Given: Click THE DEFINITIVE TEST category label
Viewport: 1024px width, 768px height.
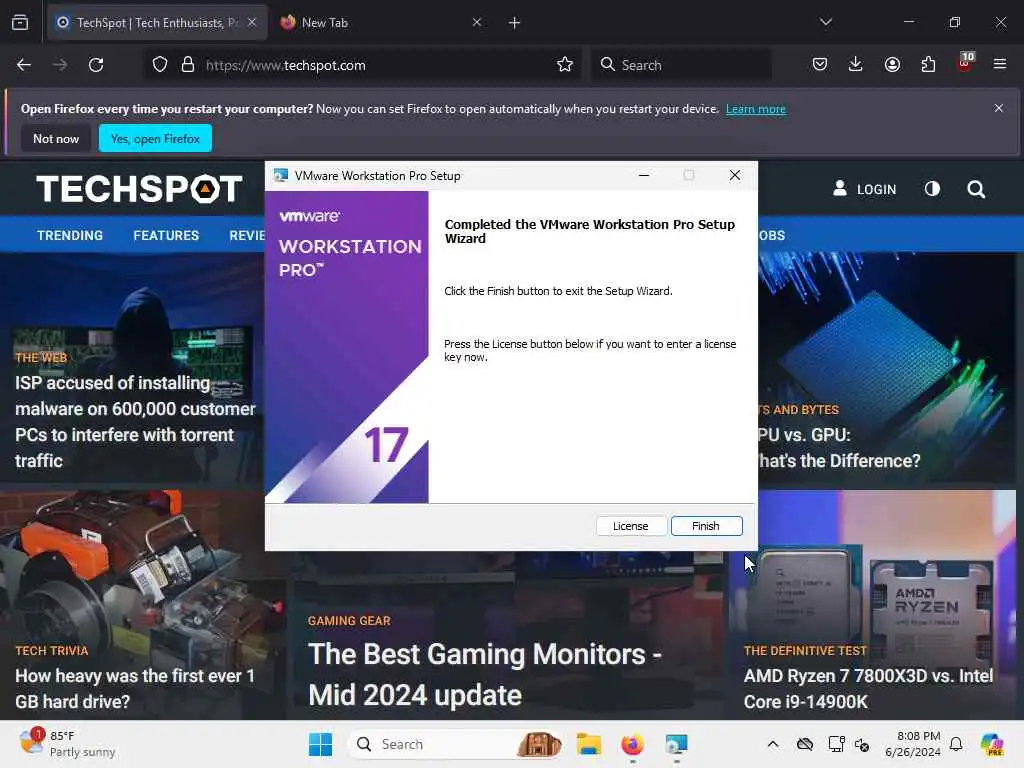Looking at the screenshot, I should click(x=805, y=650).
